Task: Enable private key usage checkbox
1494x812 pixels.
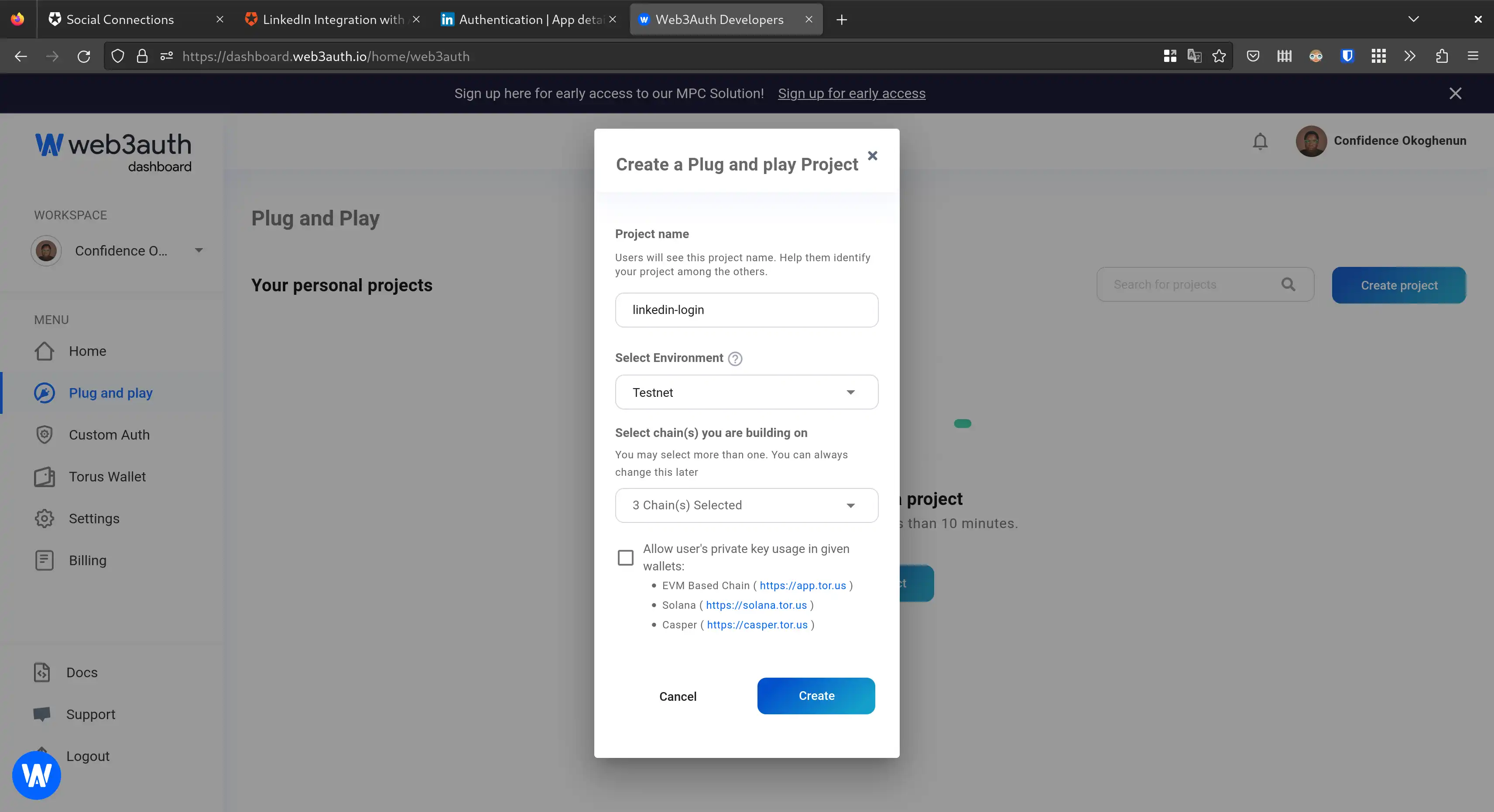Action: point(625,558)
